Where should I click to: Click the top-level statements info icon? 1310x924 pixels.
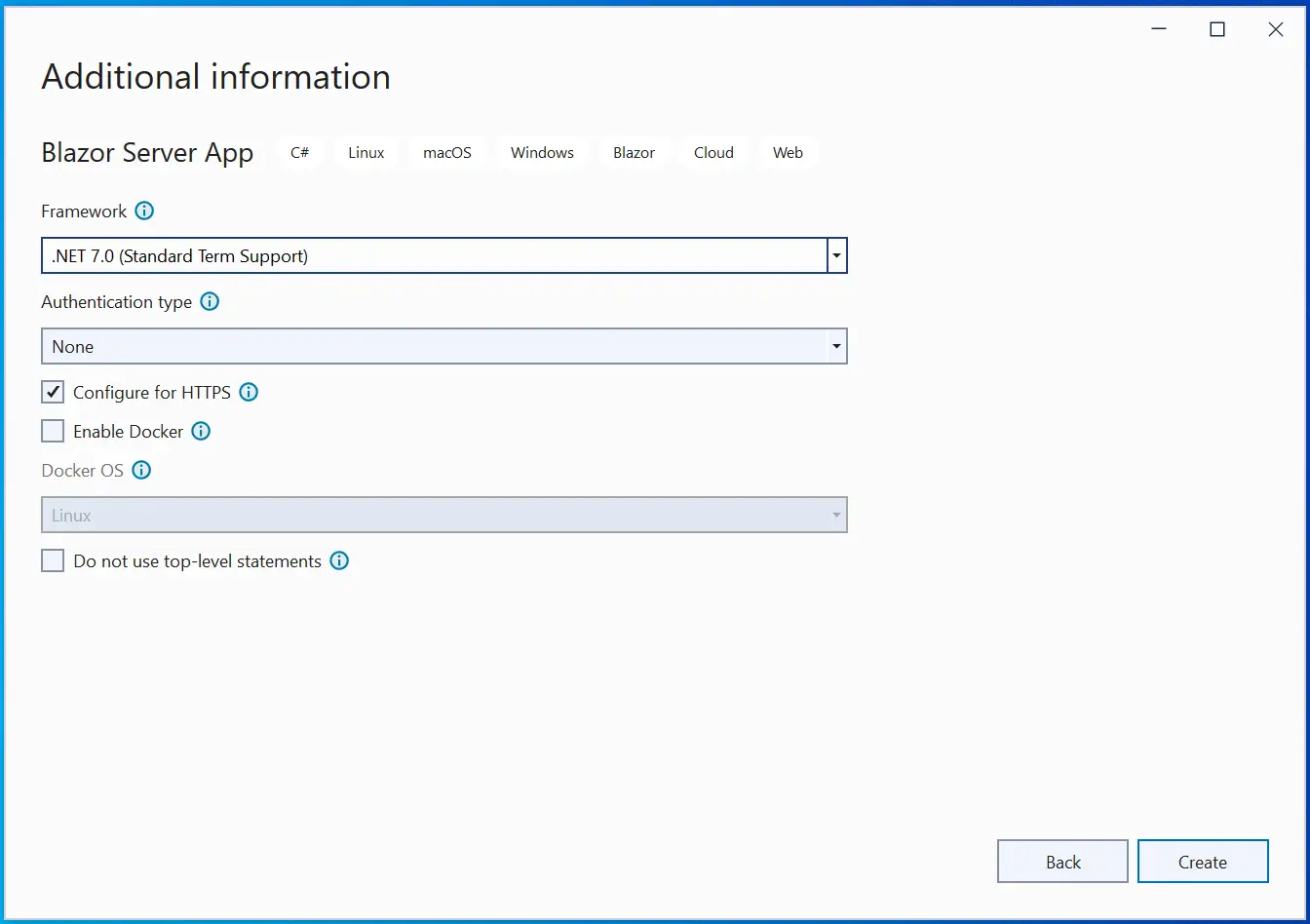(x=338, y=560)
